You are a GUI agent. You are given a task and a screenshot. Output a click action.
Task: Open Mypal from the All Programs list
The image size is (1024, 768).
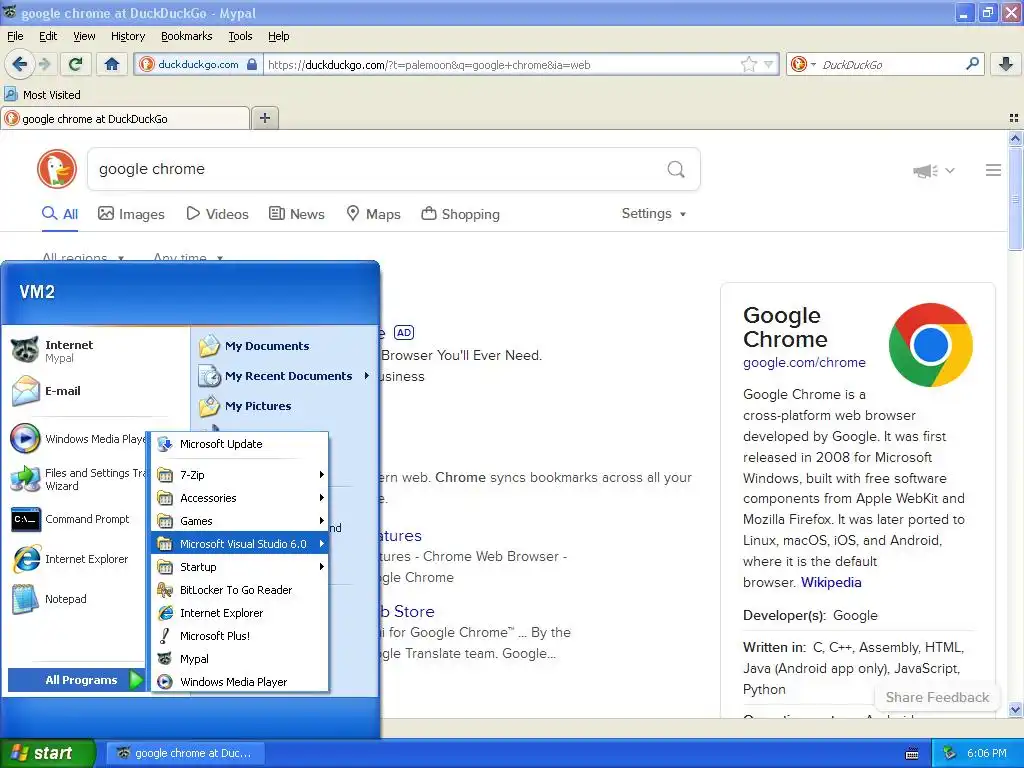pos(240,659)
